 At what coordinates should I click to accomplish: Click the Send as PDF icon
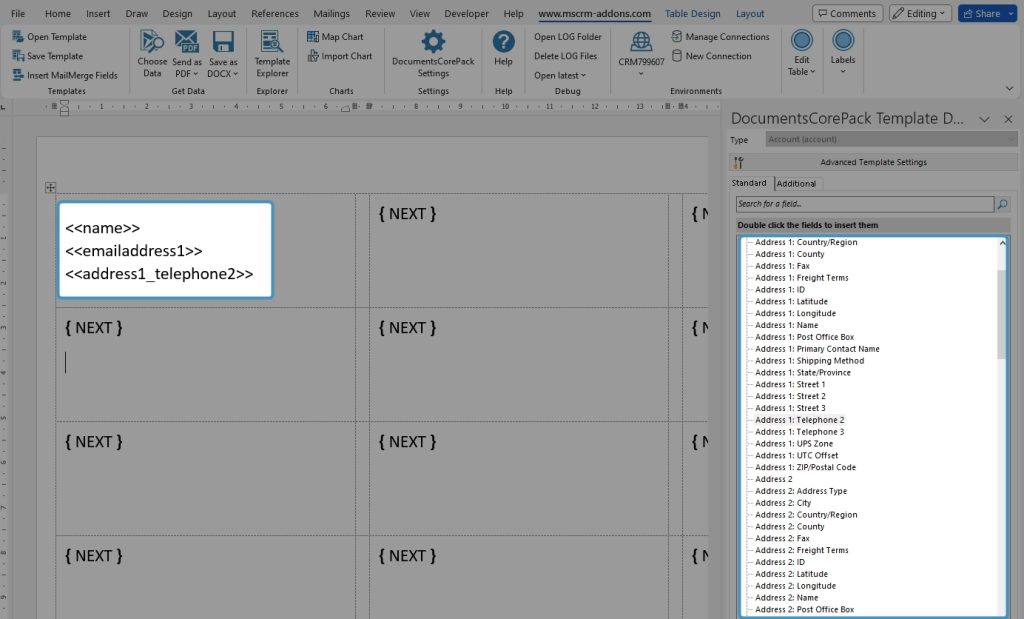[x=187, y=42]
